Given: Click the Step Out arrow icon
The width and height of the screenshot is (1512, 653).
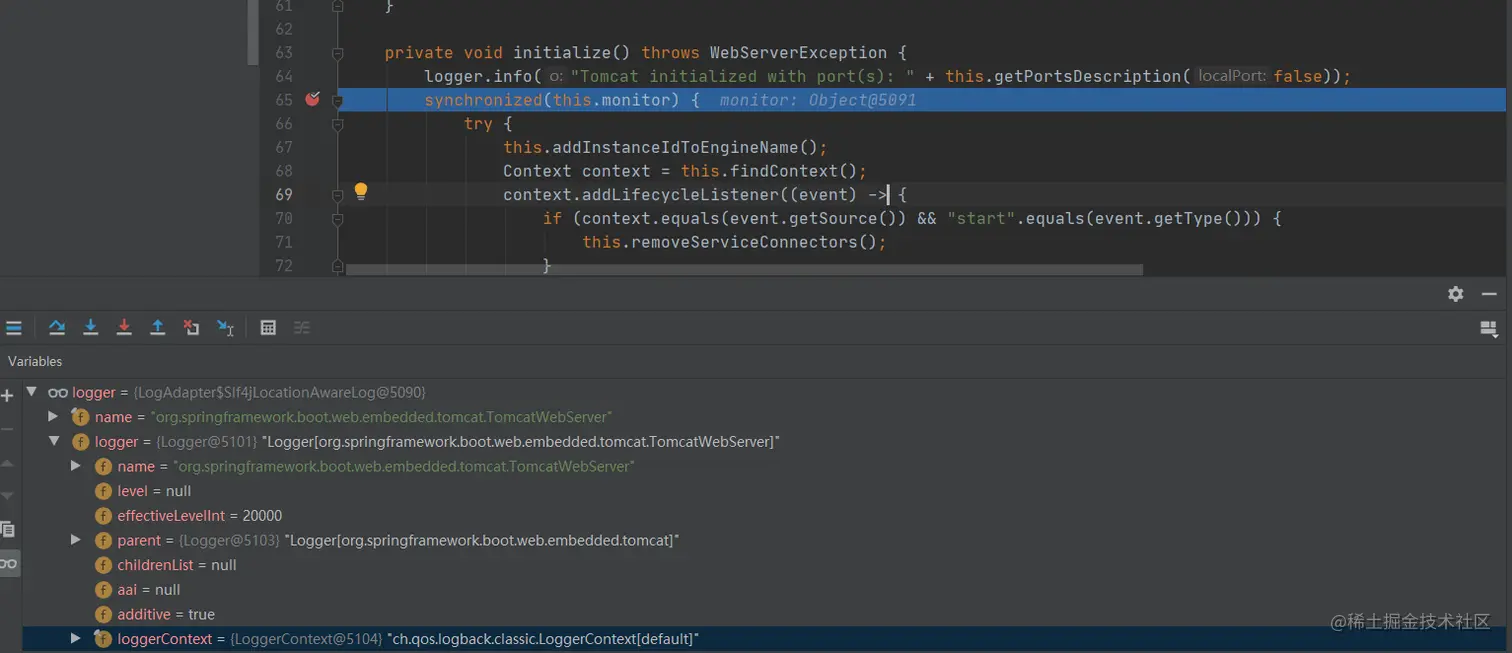Looking at the screenshot, I should coord(157,328).
